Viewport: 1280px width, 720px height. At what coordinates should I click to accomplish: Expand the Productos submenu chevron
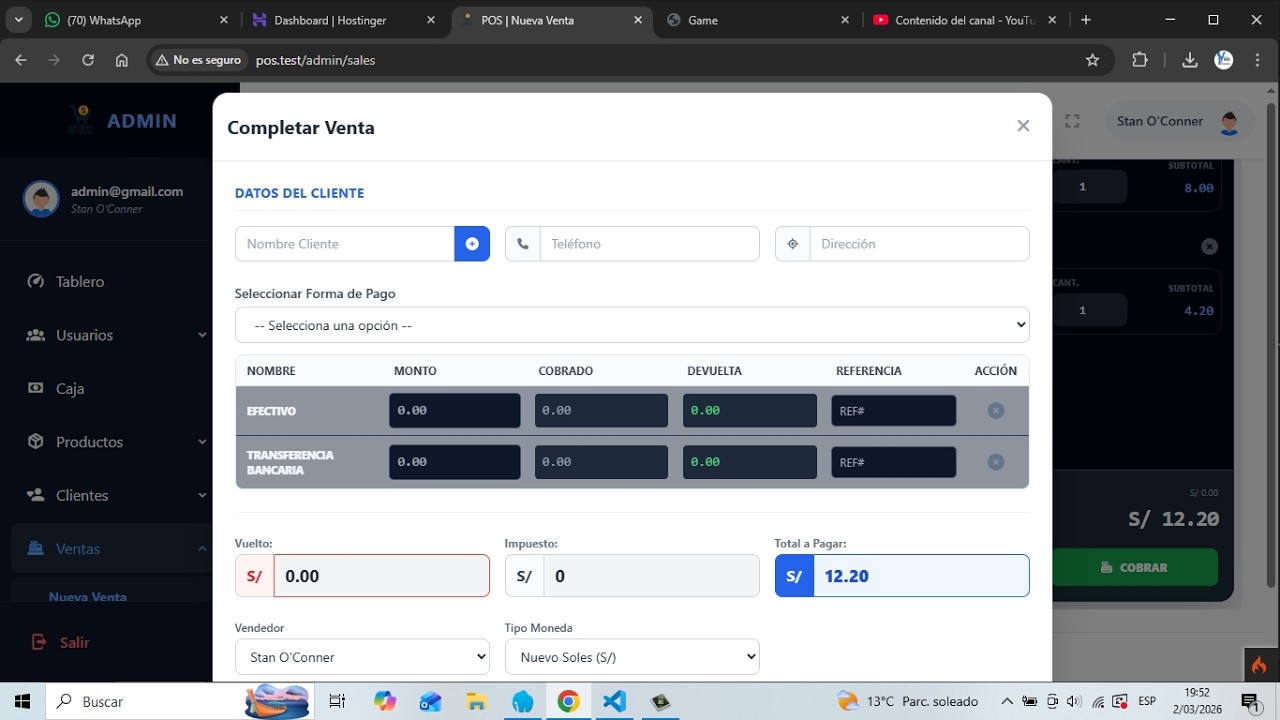pyautogui.click(x=202, y=442)
